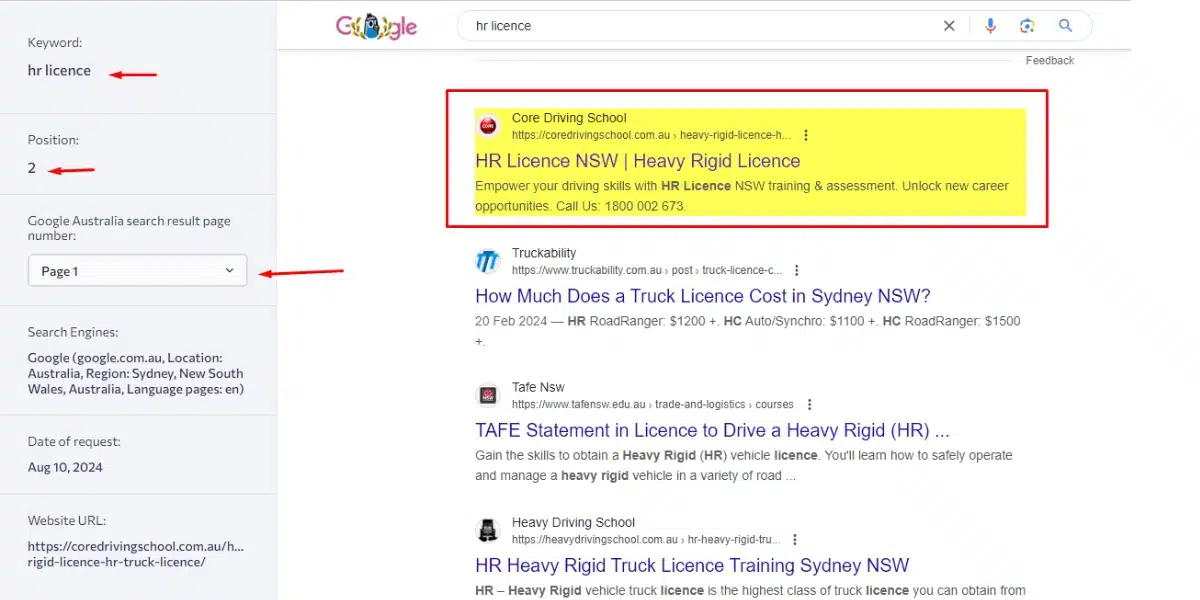Click the position value '2'

(32, 167)
